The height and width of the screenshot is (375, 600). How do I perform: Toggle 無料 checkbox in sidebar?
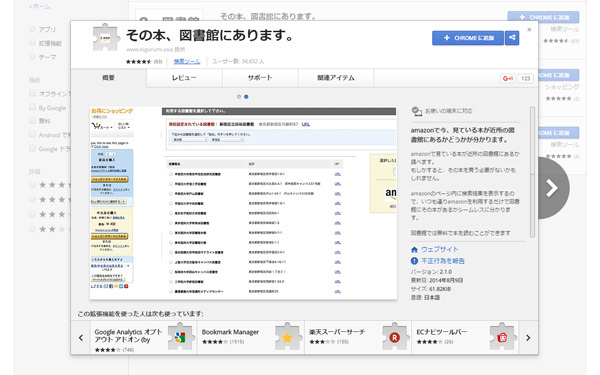32,121
